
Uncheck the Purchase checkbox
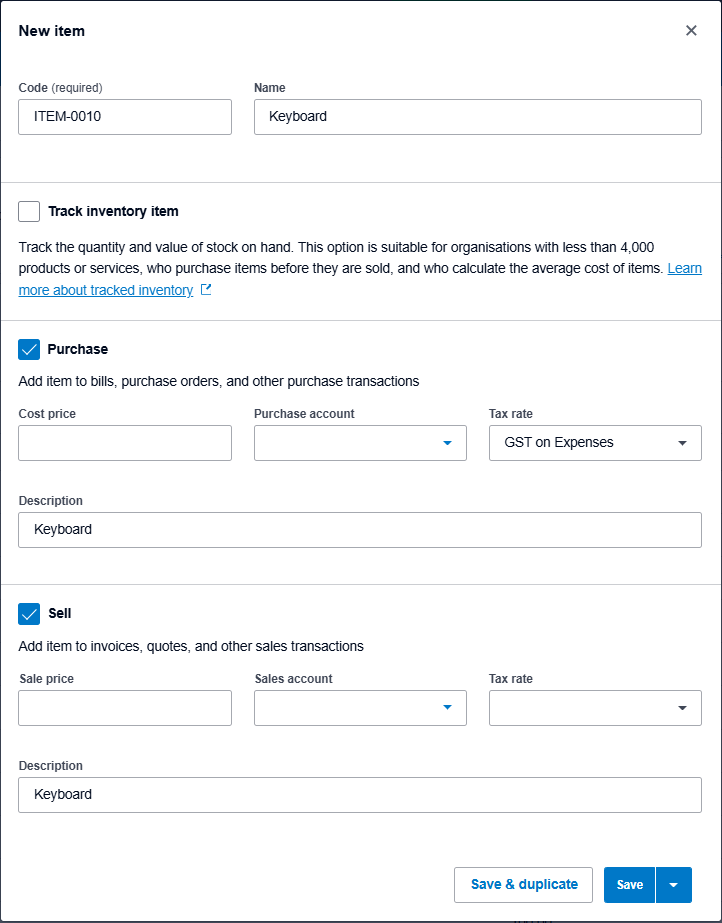[x=29, y=349]
